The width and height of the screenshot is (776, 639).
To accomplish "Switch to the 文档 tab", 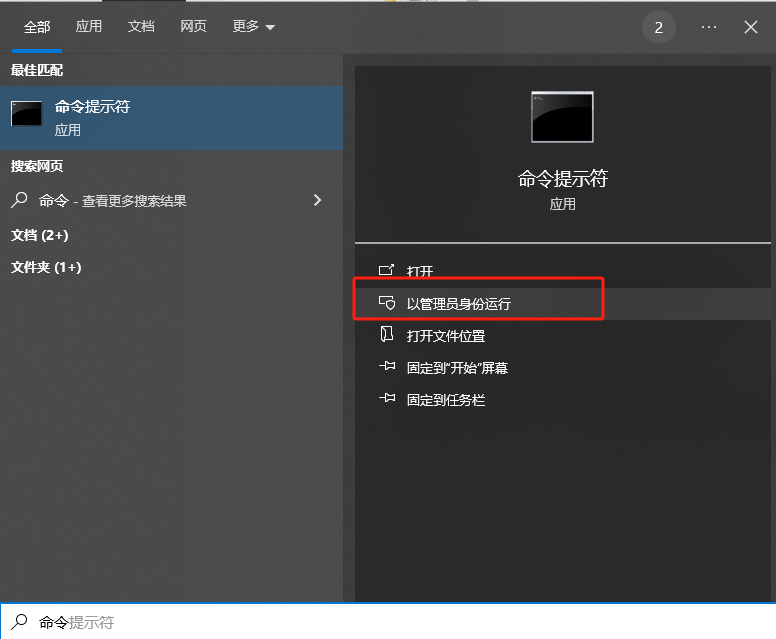I will point(141,26).
